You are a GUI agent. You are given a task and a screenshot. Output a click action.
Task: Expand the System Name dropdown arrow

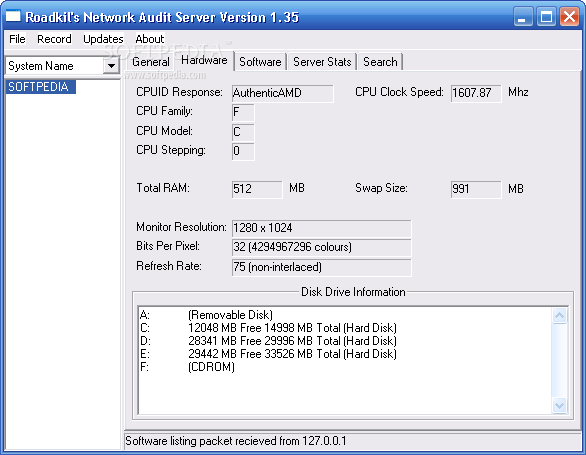tap(111, 66)
